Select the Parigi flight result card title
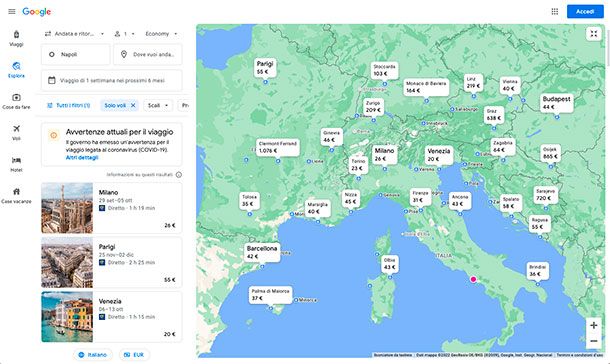 point(107,247)
